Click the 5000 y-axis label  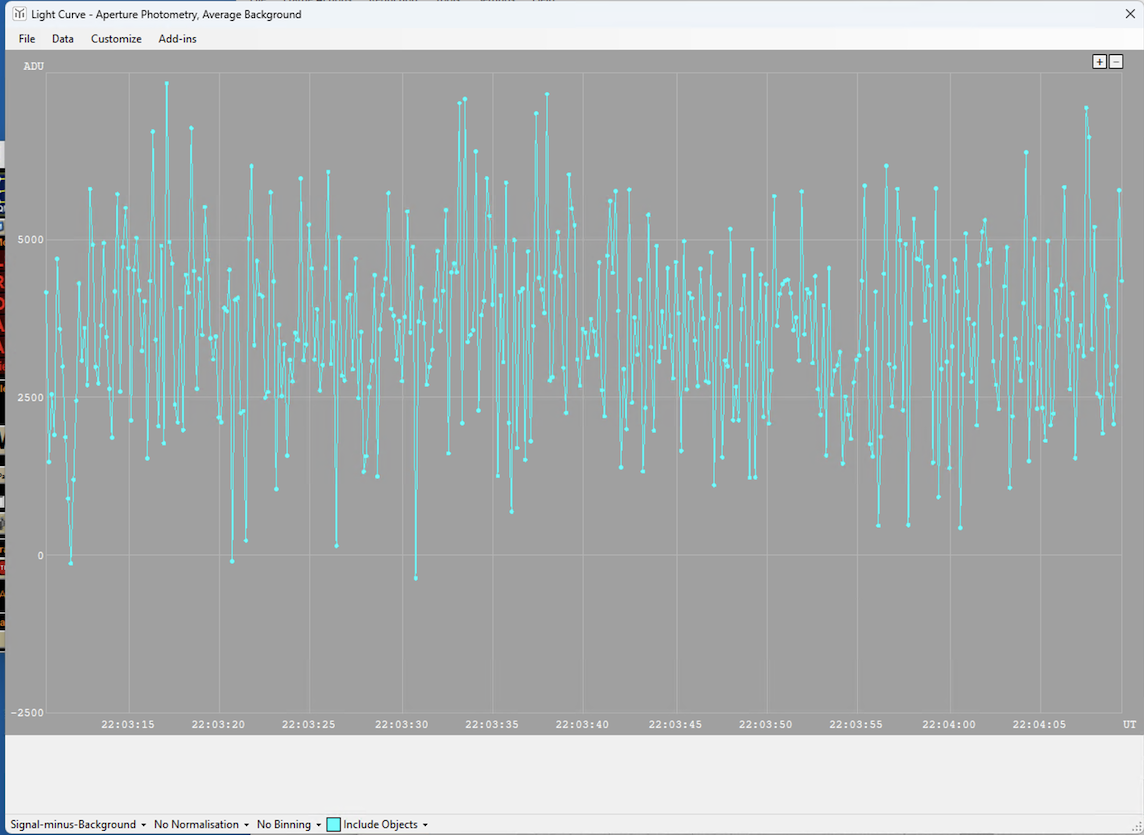click(31, 239)
